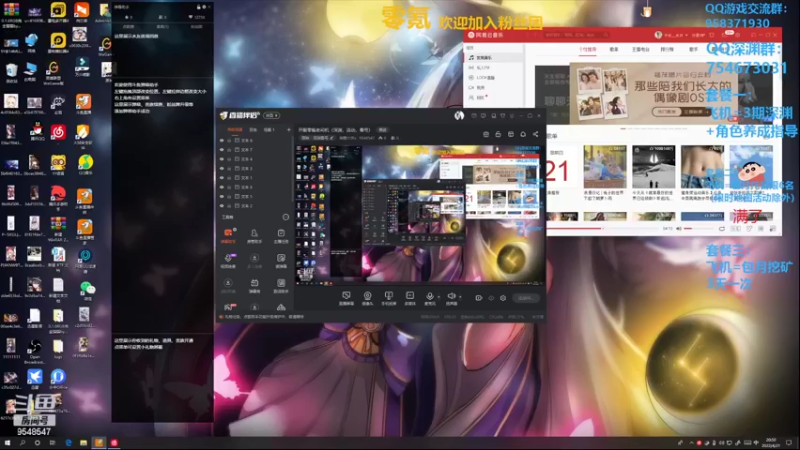Click the unlock icon above the preview
Image resolution: width=800 pixels, height=450 pixels.
(x=498, y=134)
